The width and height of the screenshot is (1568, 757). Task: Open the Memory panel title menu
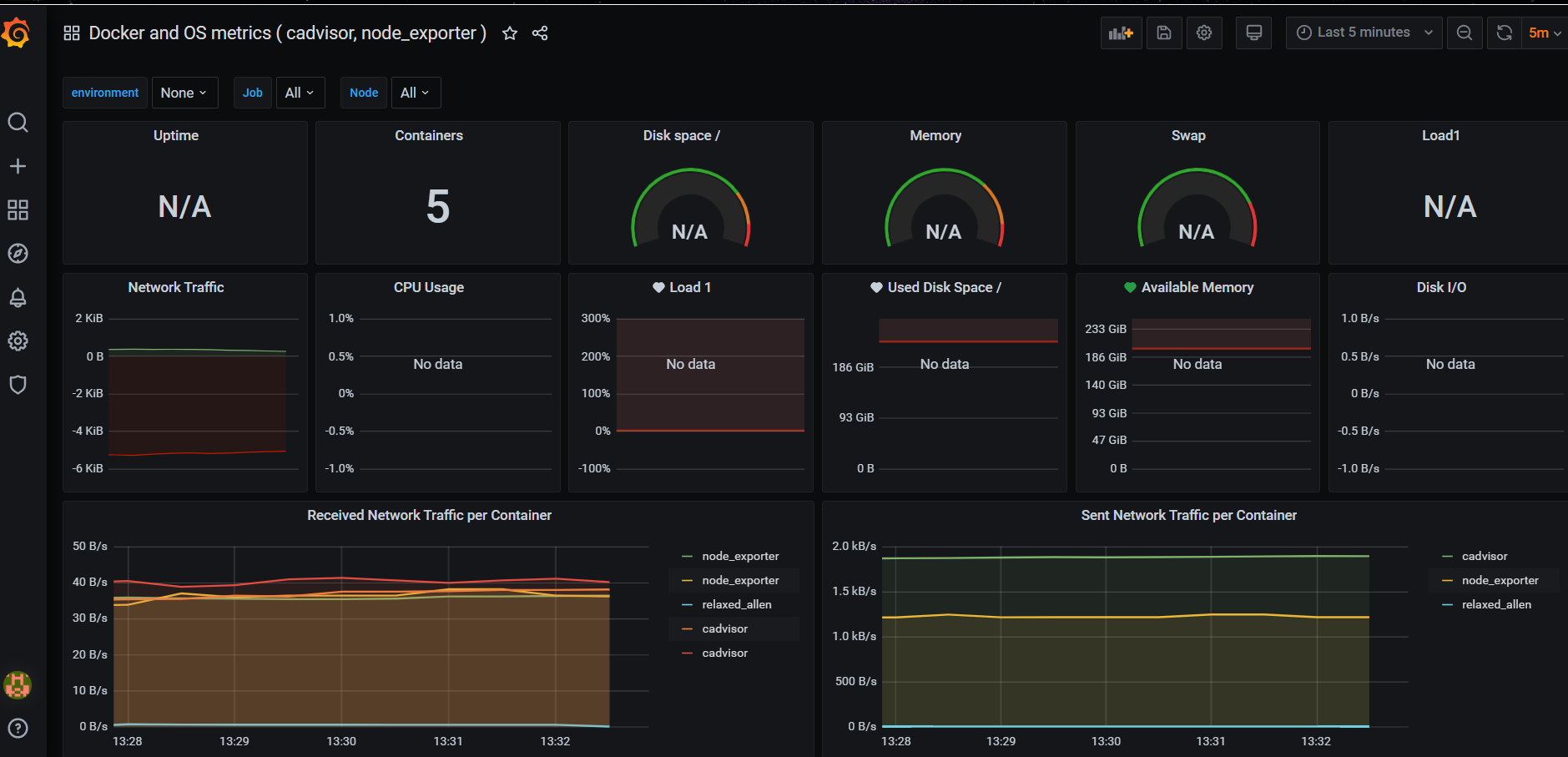click(935, 135)
